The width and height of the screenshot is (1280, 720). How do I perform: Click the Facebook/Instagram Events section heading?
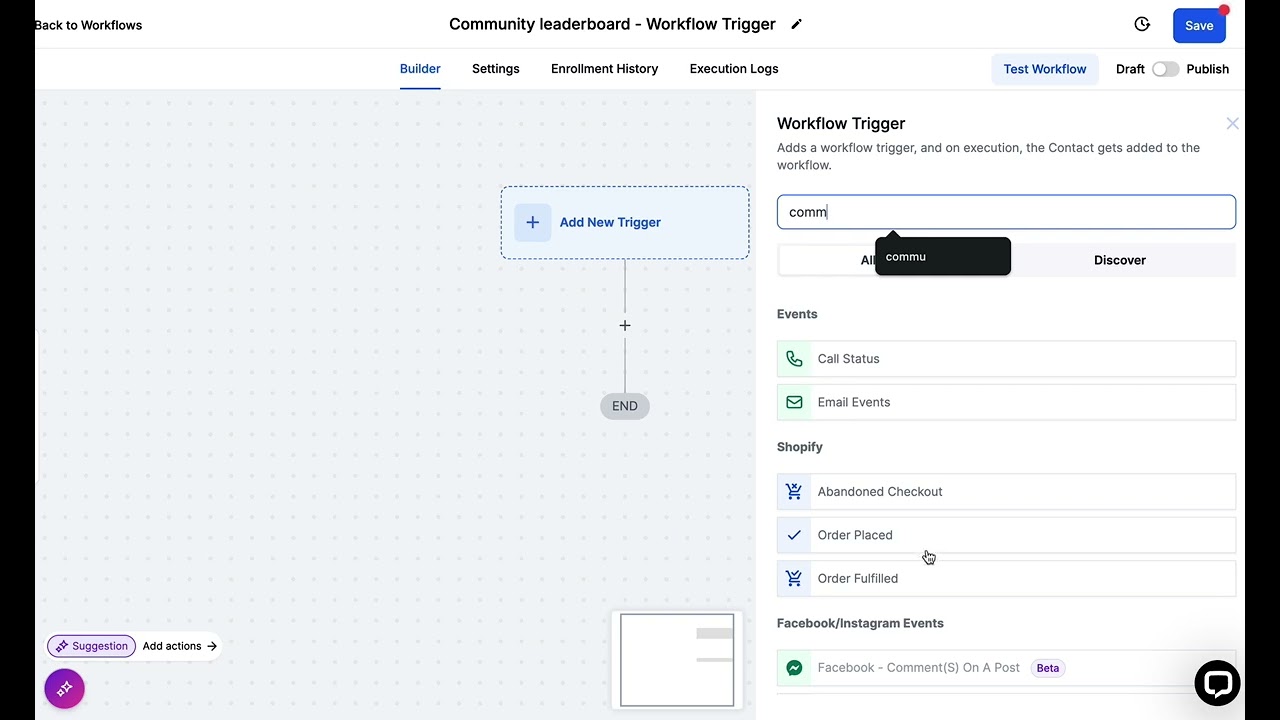point(860,623)
